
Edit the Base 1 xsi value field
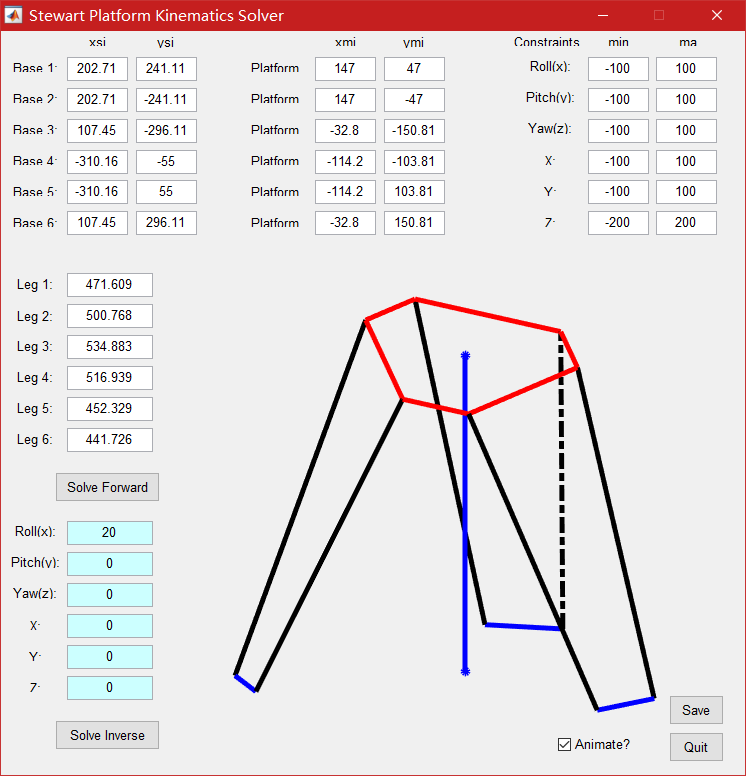coord(97,69)
